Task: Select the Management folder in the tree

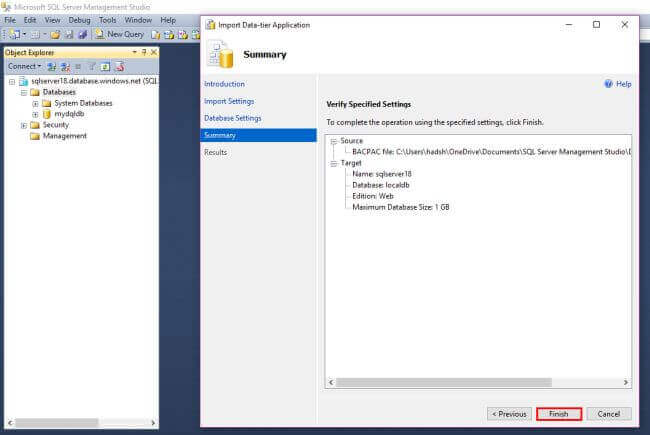Action: coord(65,136)
